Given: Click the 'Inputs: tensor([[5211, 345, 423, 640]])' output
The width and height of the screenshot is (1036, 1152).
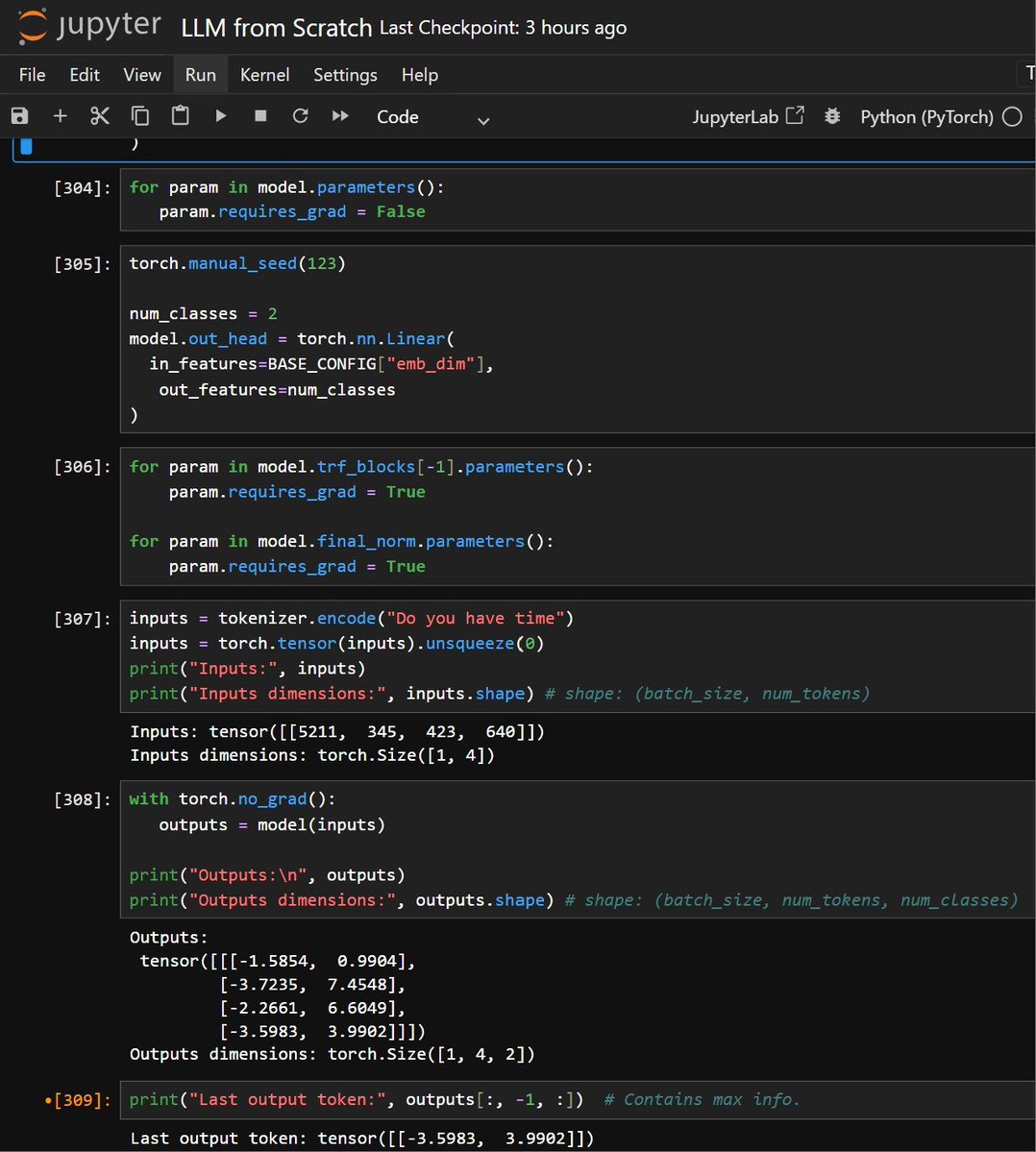Looking at the screenshot, I should pos(337,732).
